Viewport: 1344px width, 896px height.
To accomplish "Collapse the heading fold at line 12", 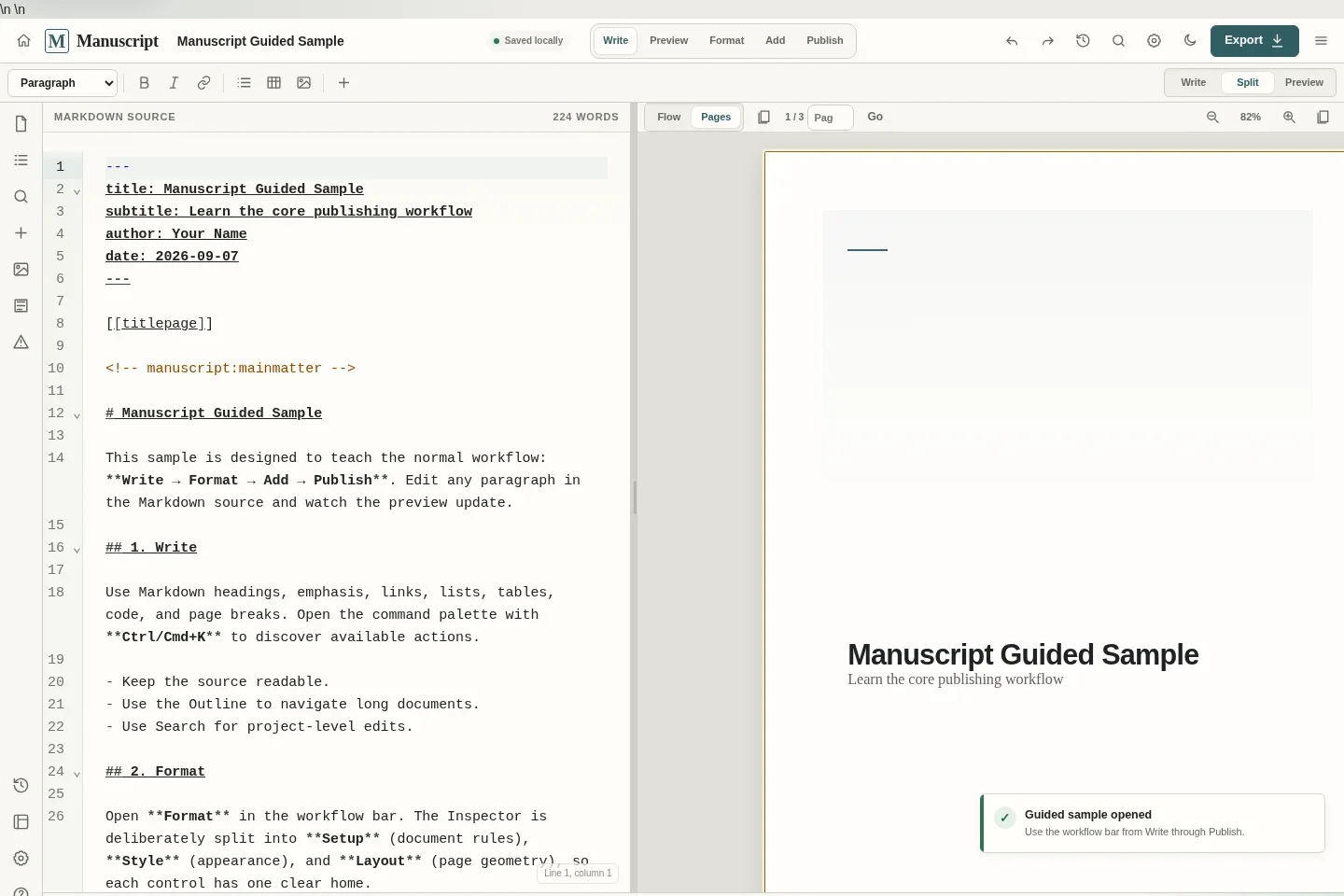I will 77,415.
